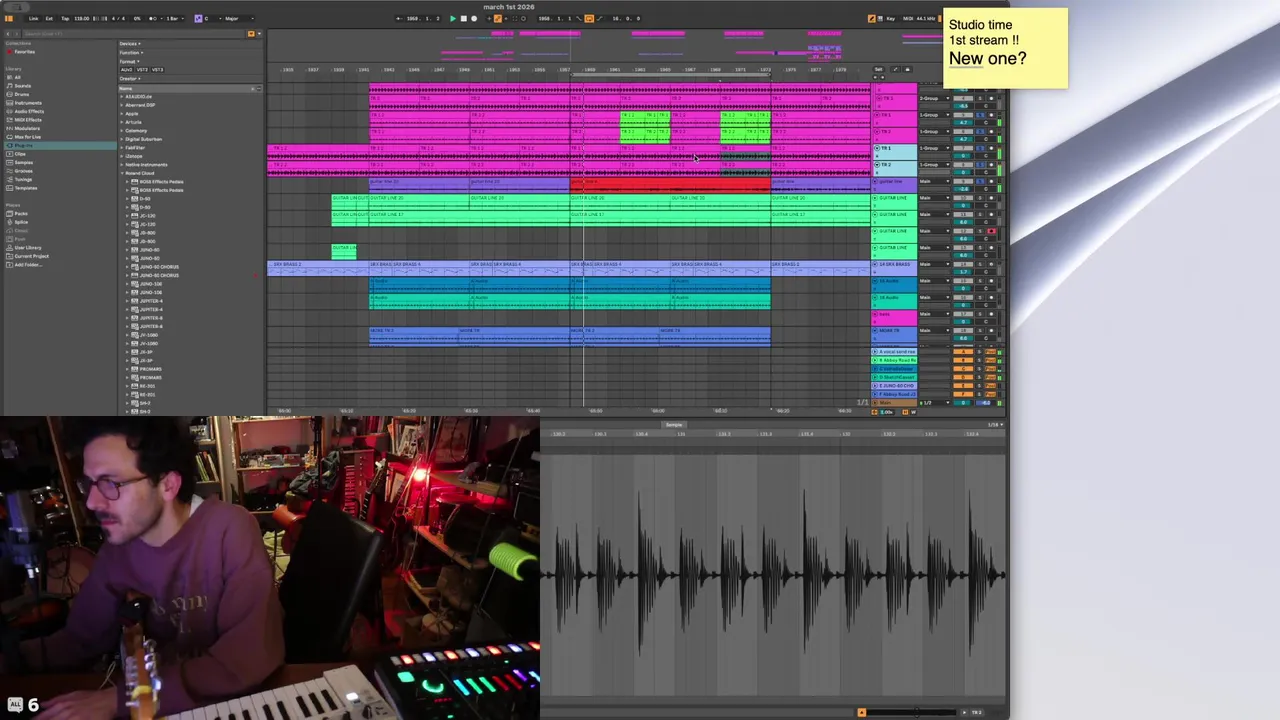Viewport: 1280px width, 720px height.
Task: Solo the 14 SRX BRASS track
Action: coord(980,264)
